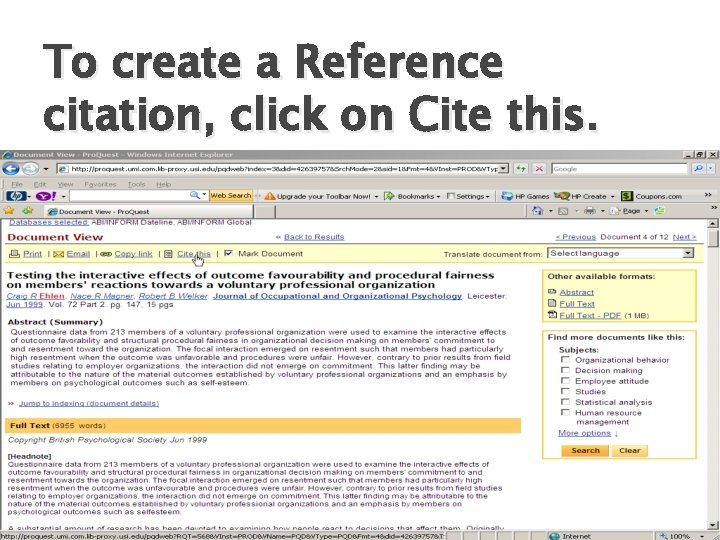720x540 pixels.
Task: Click the browser Back arrow button
Action: point(11,169)
